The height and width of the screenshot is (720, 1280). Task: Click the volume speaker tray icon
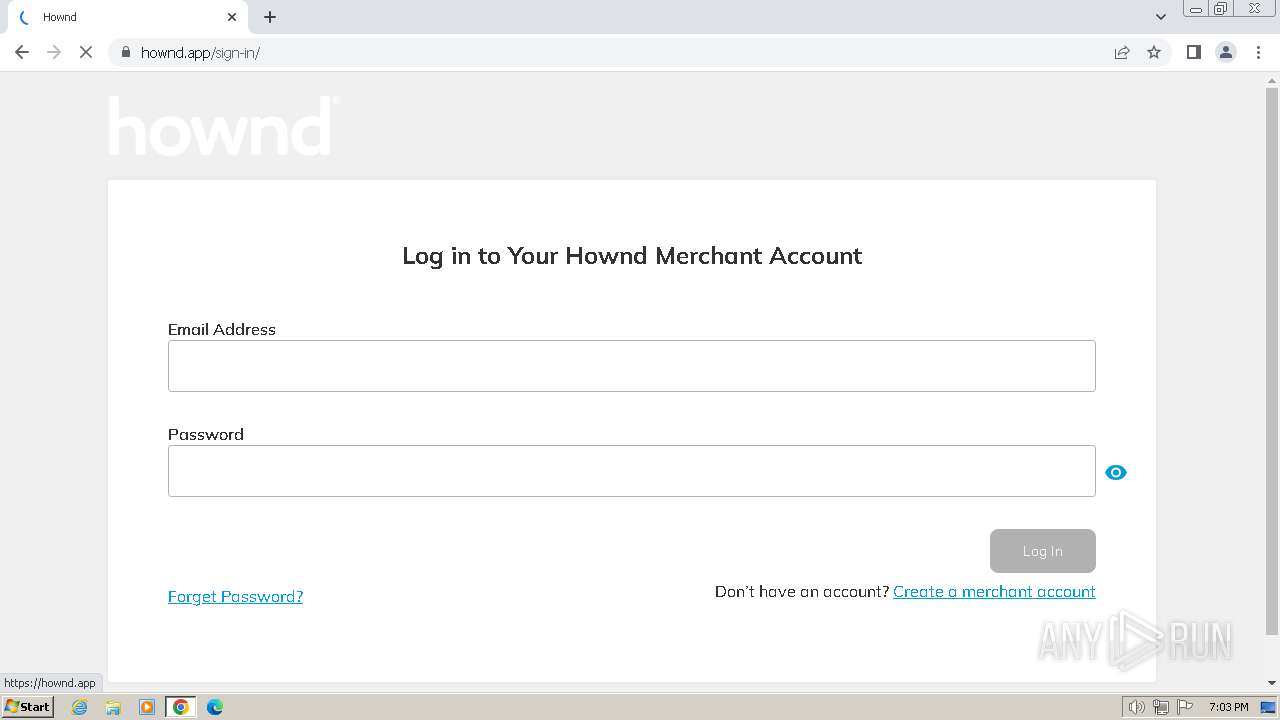[x=1137, y=707]
